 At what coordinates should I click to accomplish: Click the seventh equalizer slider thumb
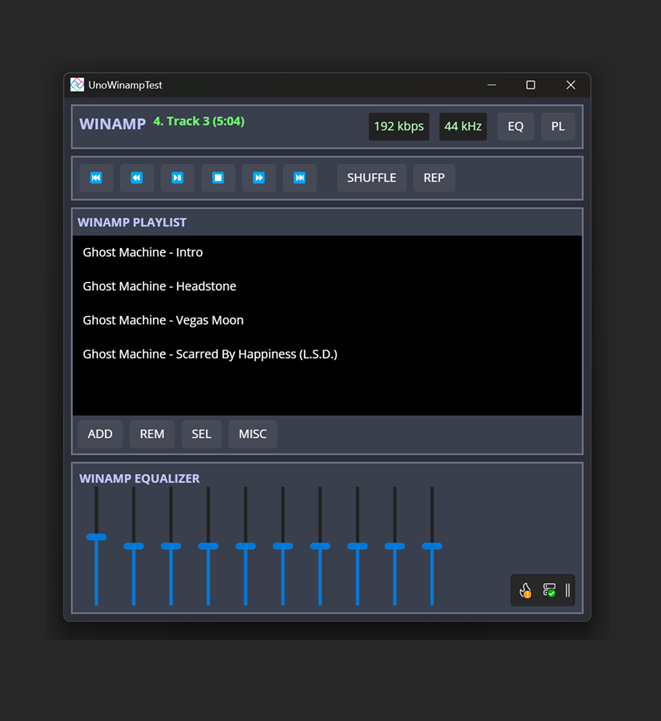[x=320, y=546]
